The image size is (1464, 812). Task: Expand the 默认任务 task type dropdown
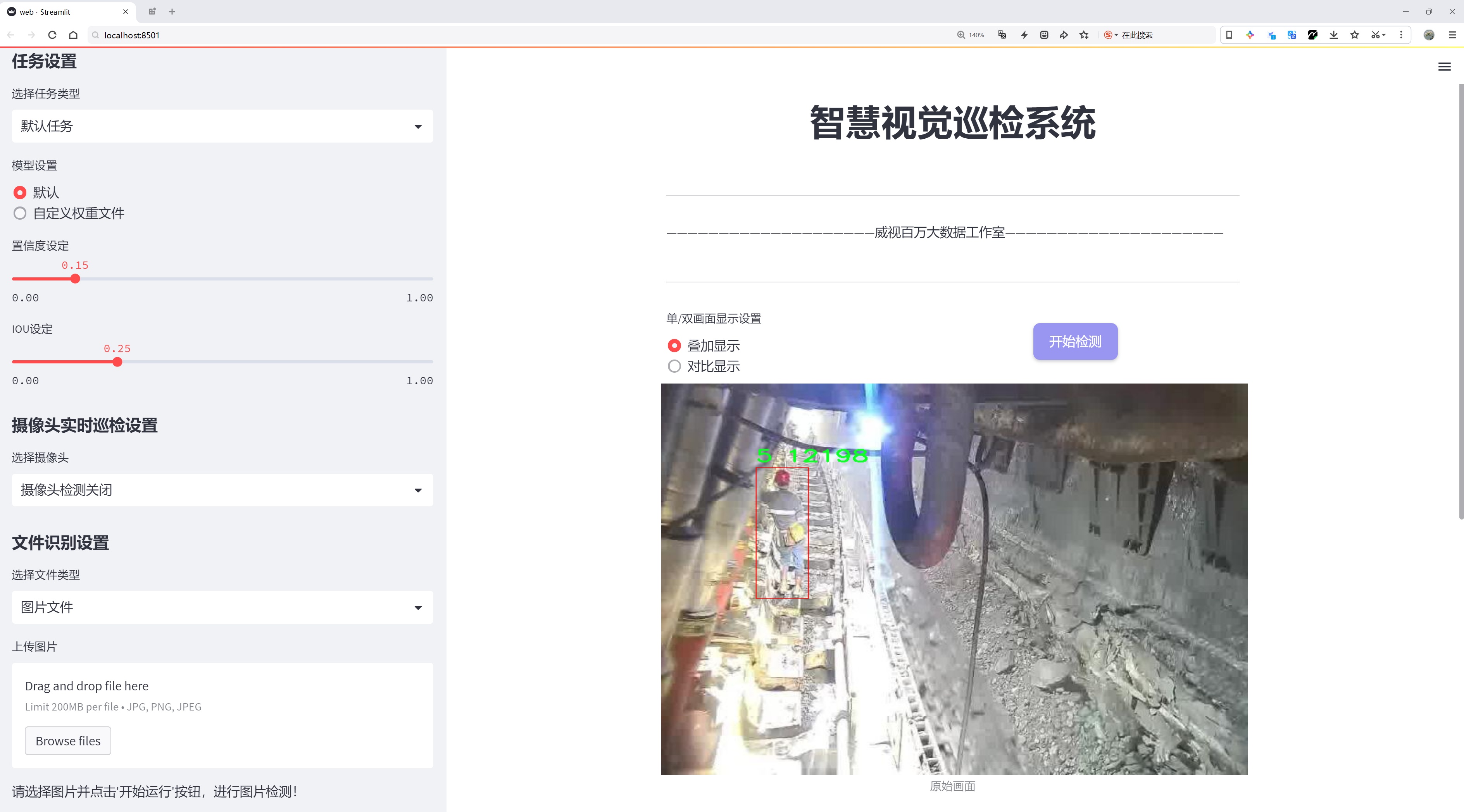coord(222,126)
